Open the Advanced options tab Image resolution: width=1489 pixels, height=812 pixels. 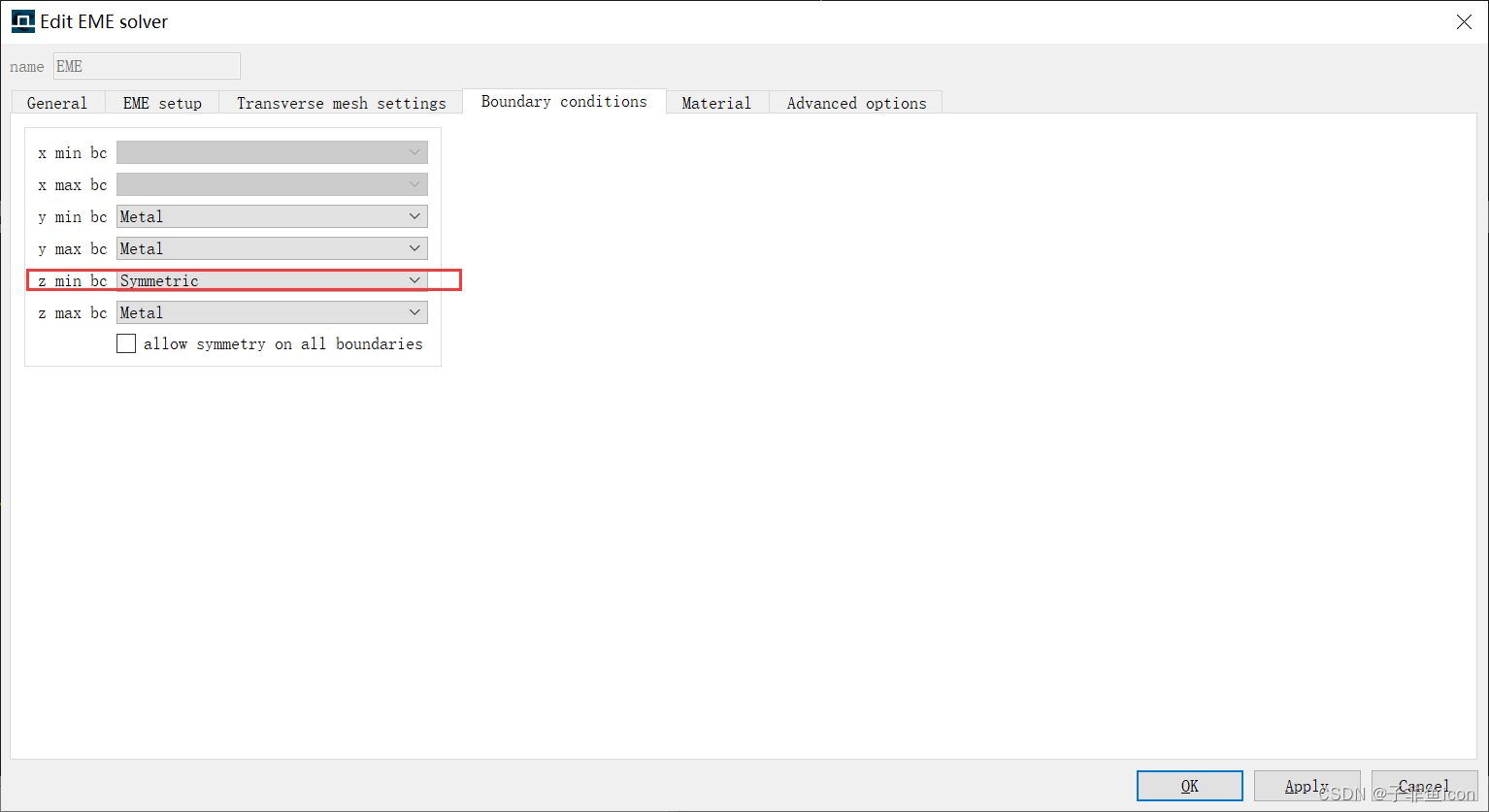pyautogui.click(x=856, y=103)
